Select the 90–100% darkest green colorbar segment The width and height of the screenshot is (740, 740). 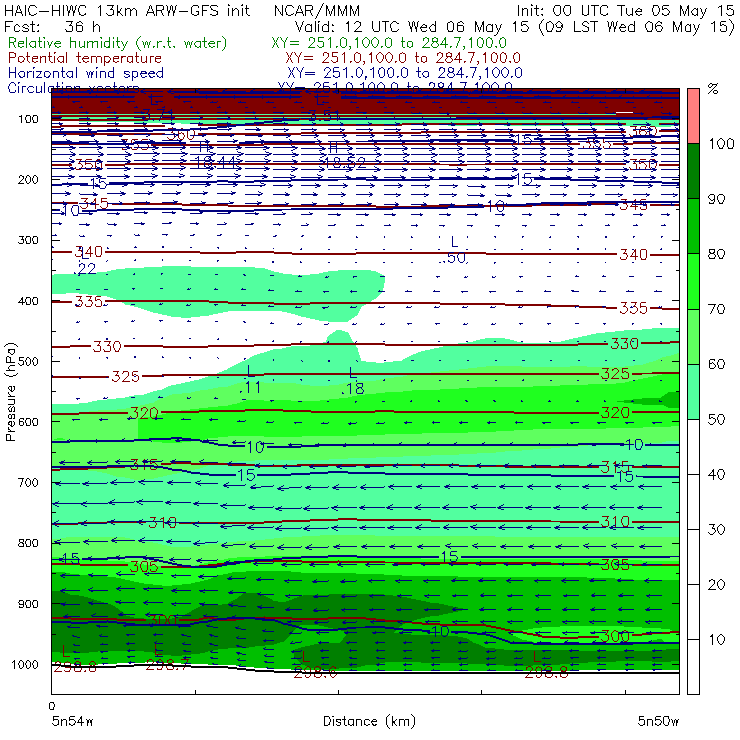click(693, 171)
